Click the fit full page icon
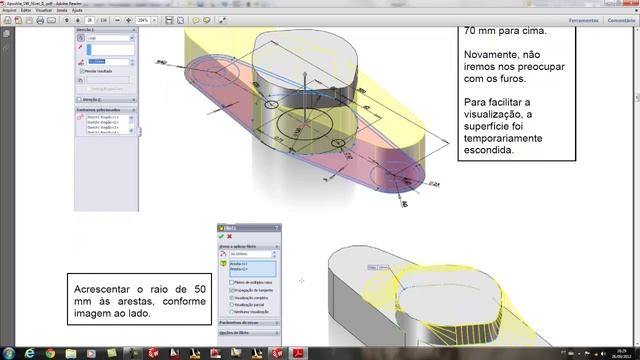This screenshot has width=640, height=360. click(180, 20)
